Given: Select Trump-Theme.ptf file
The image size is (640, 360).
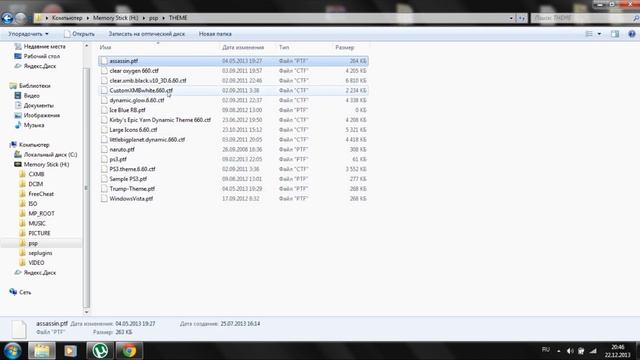Looking at the screenshot, I should 233,189.
